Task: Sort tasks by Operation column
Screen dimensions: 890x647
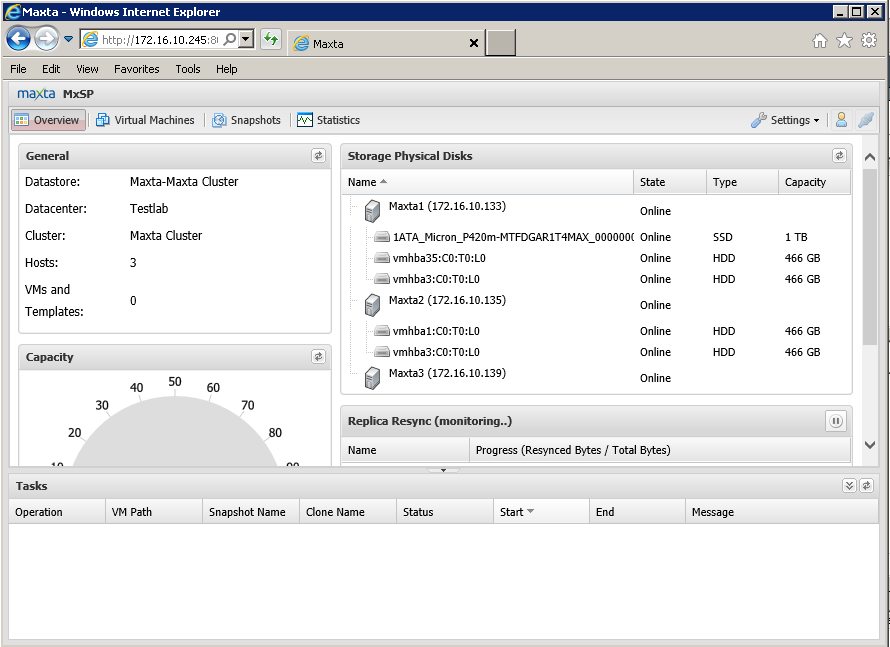Action: coord(57,512)
